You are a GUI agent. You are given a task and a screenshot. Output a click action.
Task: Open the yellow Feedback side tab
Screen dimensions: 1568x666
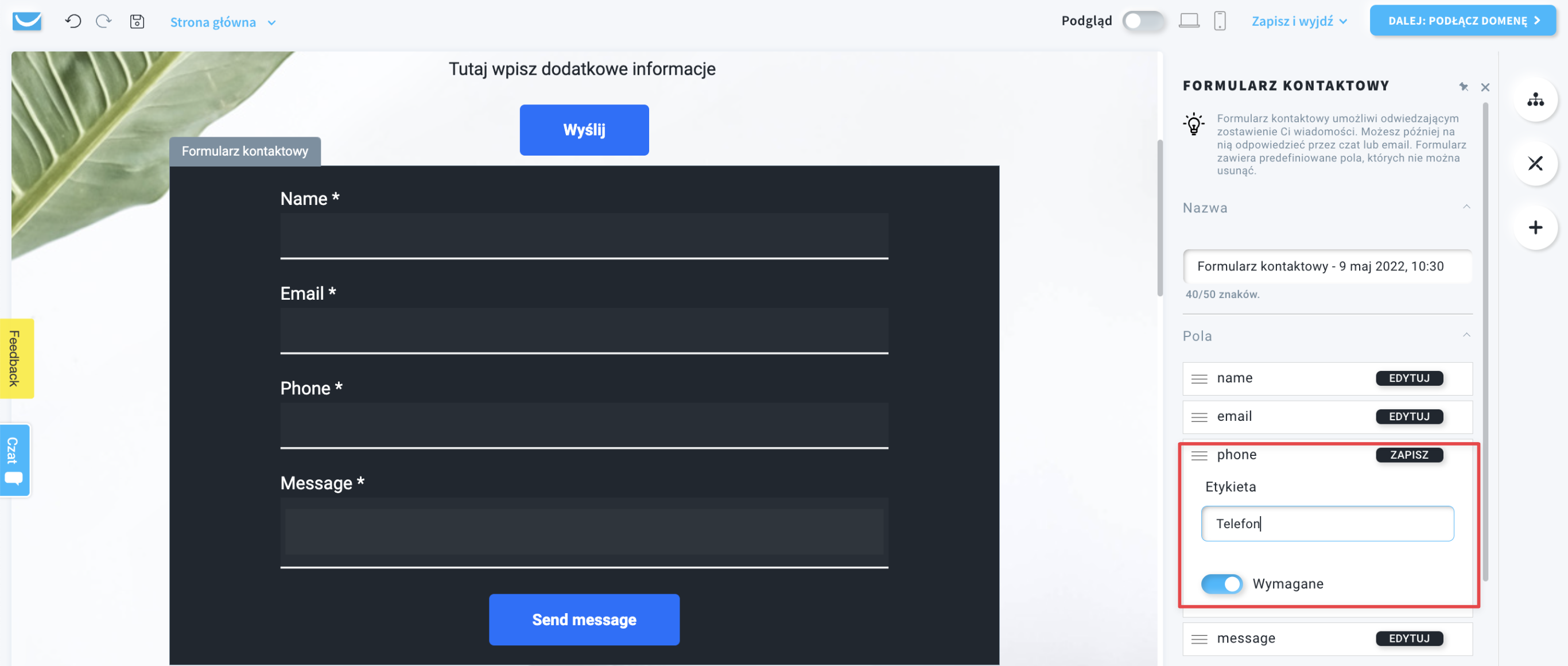click(x=16, y=358)
